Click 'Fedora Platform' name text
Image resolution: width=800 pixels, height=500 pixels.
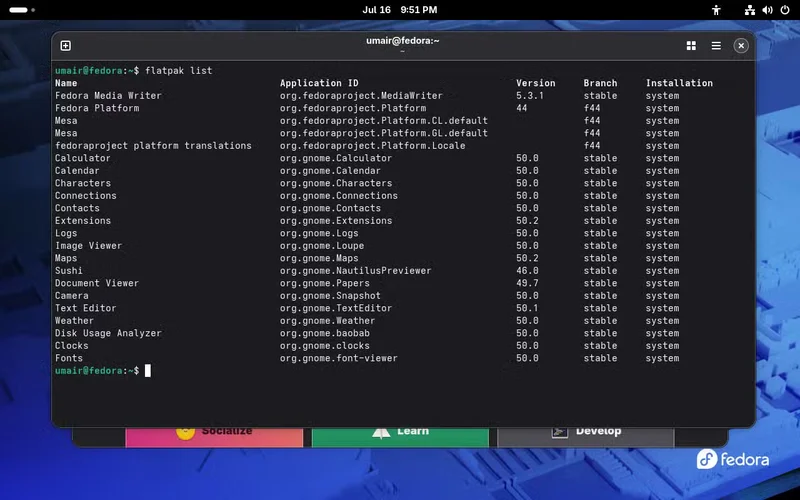(x=97, y=108)
